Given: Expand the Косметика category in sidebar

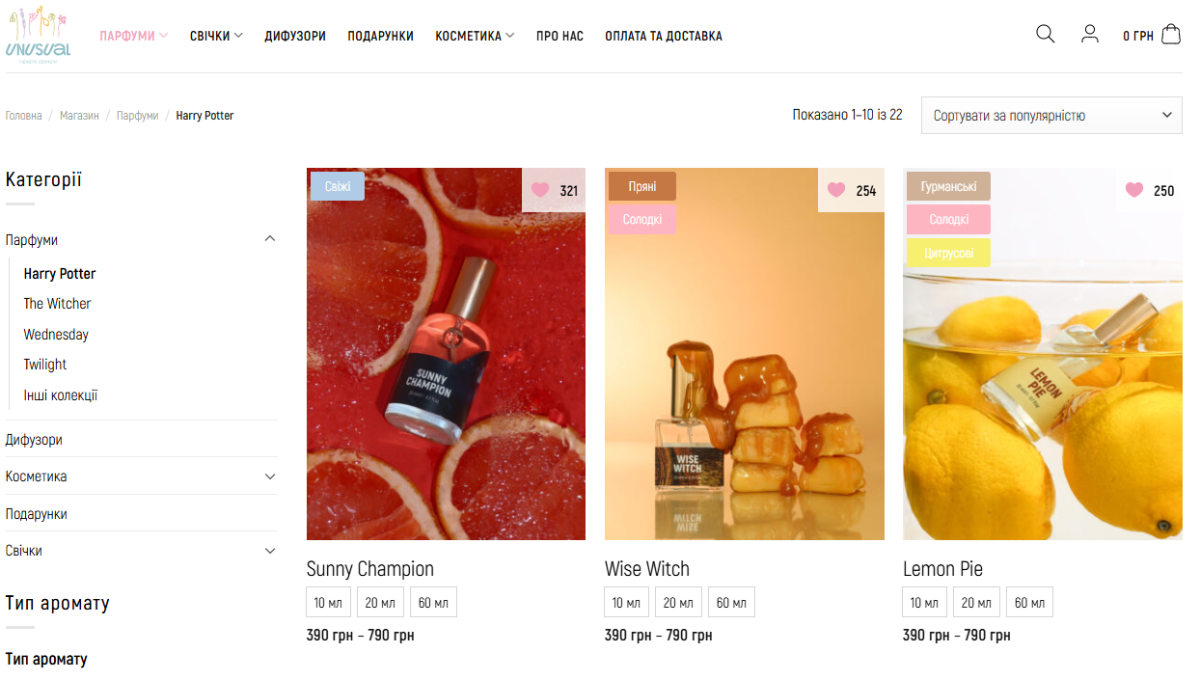Looking at the screenshot, I should [x=270, y=477].
